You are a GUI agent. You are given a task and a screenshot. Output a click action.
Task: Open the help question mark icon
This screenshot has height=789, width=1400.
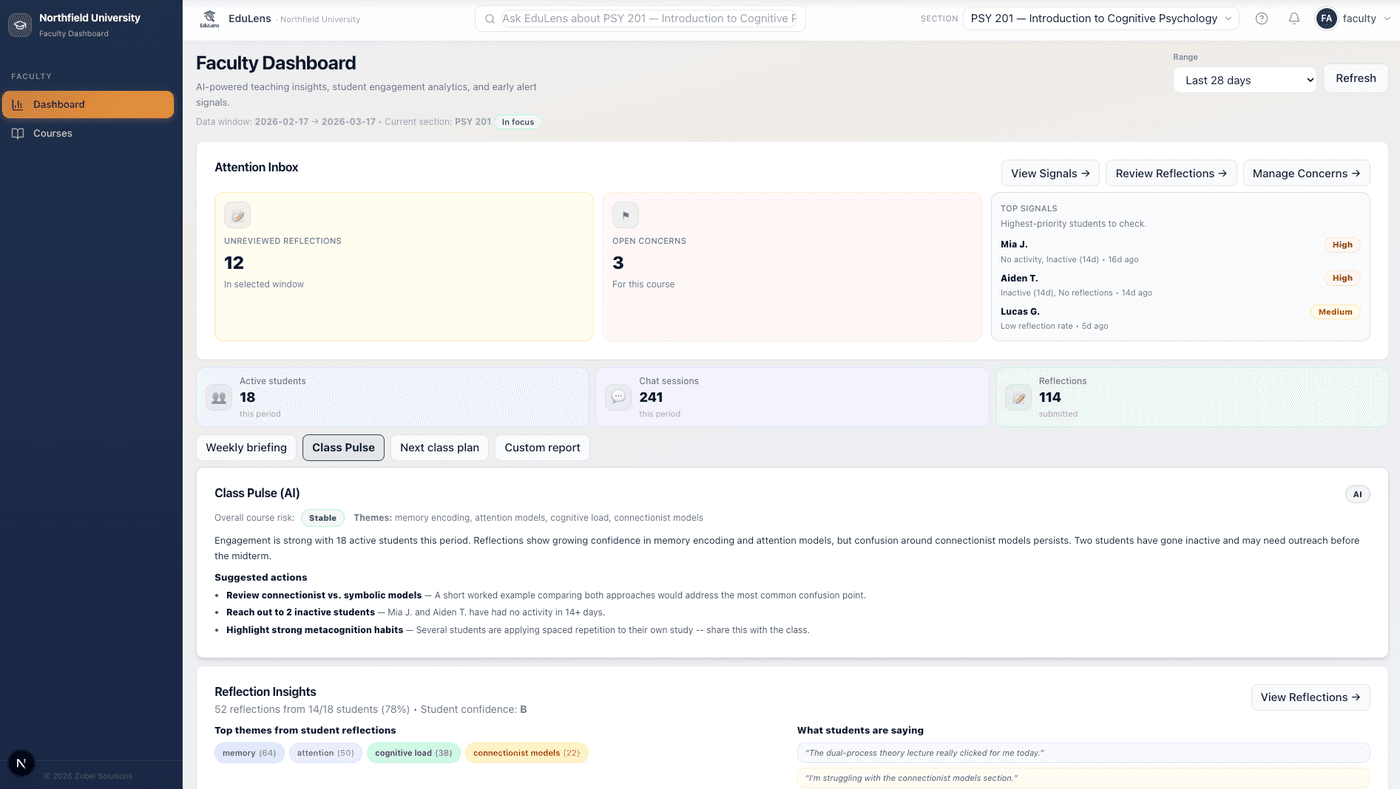point(1261,17)
